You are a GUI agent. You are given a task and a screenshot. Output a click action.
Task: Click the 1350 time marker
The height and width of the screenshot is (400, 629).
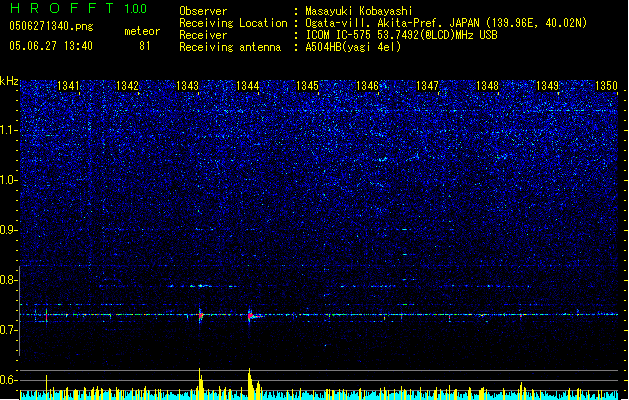coord(607,86)
